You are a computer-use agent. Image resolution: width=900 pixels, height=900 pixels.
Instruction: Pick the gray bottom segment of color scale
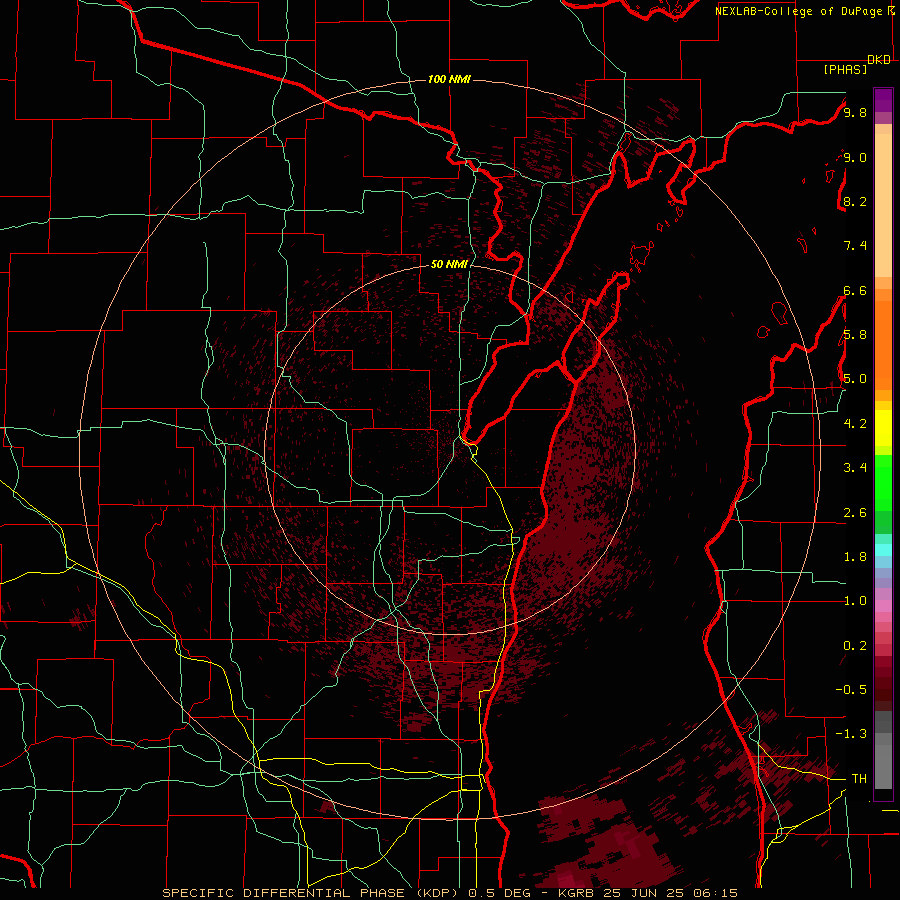[883, 766]
